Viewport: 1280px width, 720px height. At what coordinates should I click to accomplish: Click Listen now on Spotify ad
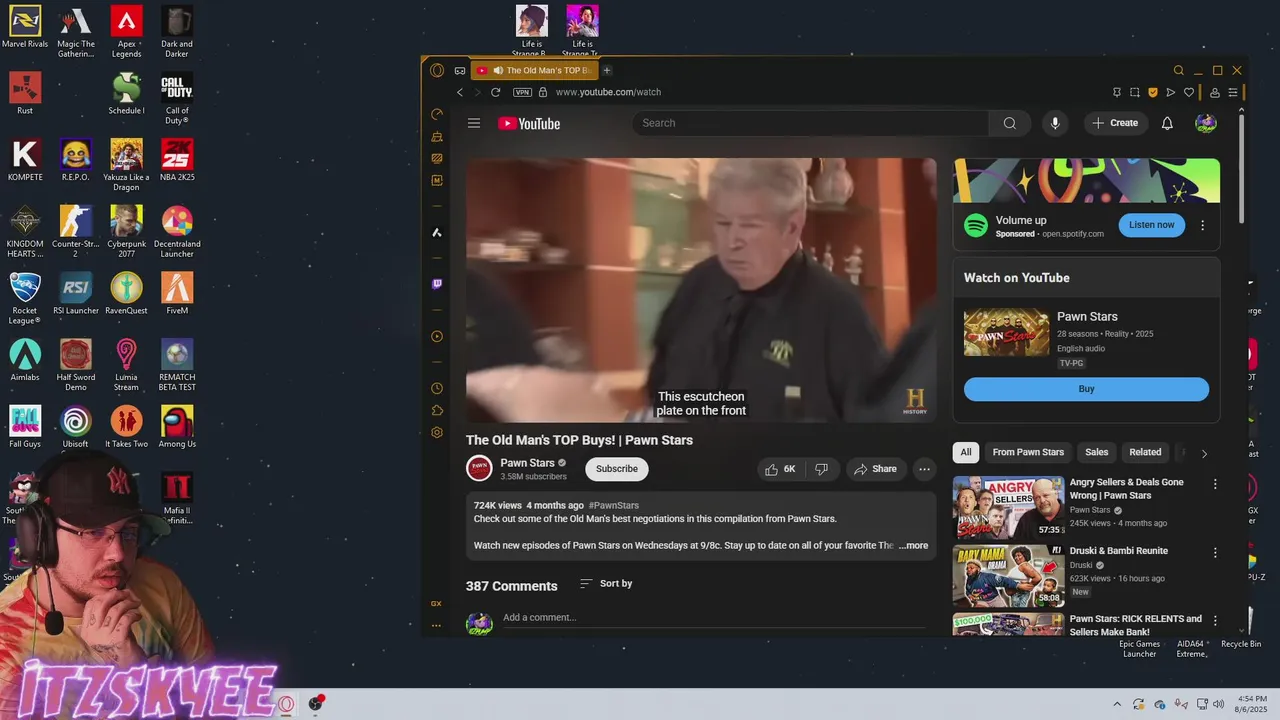[x=1152, y=225]
